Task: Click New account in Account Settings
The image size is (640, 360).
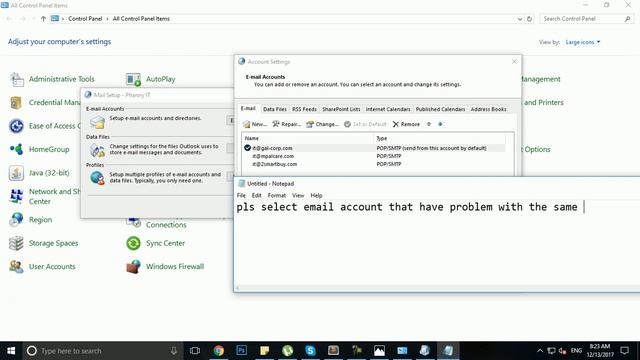Action: pos(255,124)
